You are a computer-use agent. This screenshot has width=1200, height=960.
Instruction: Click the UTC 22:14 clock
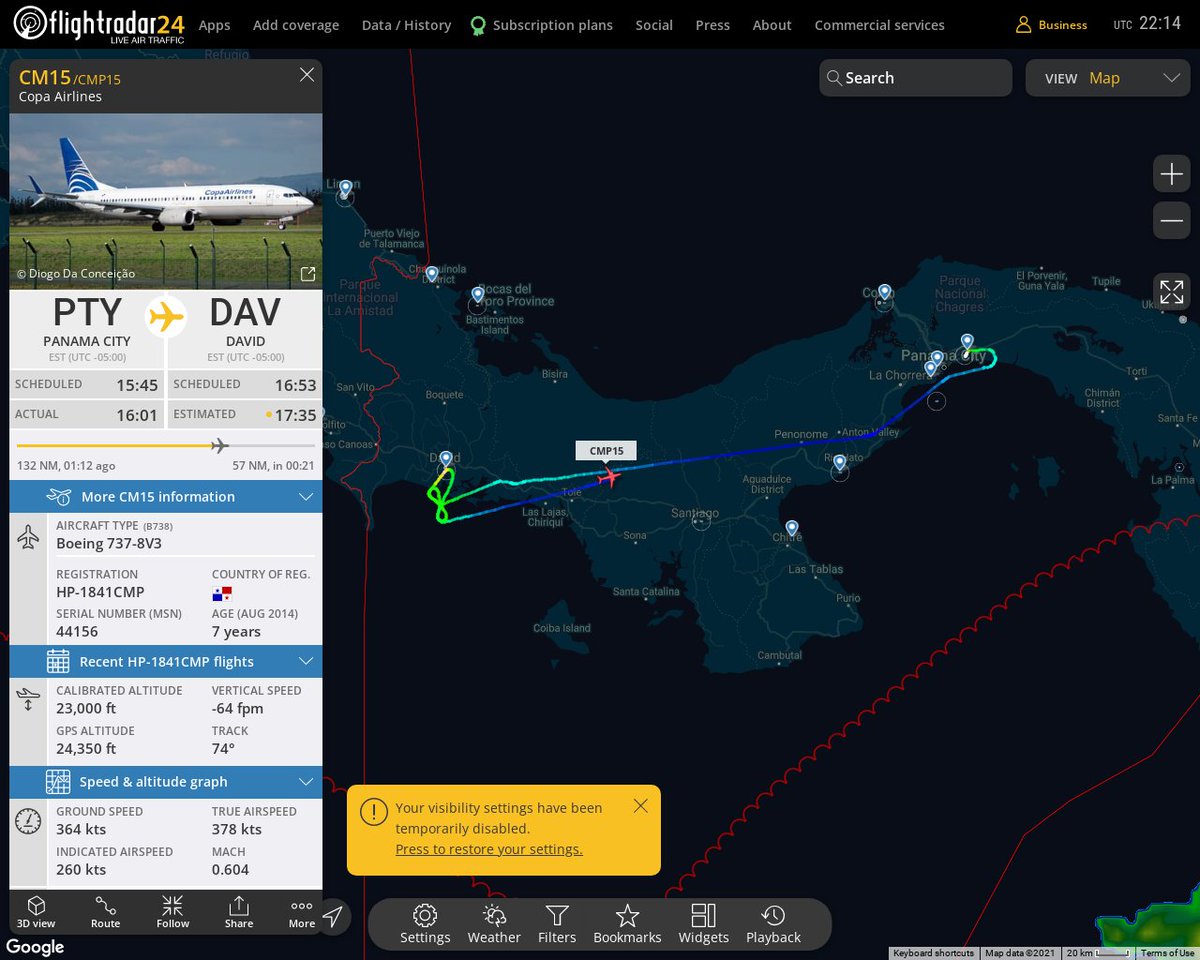pos(1147,24)
